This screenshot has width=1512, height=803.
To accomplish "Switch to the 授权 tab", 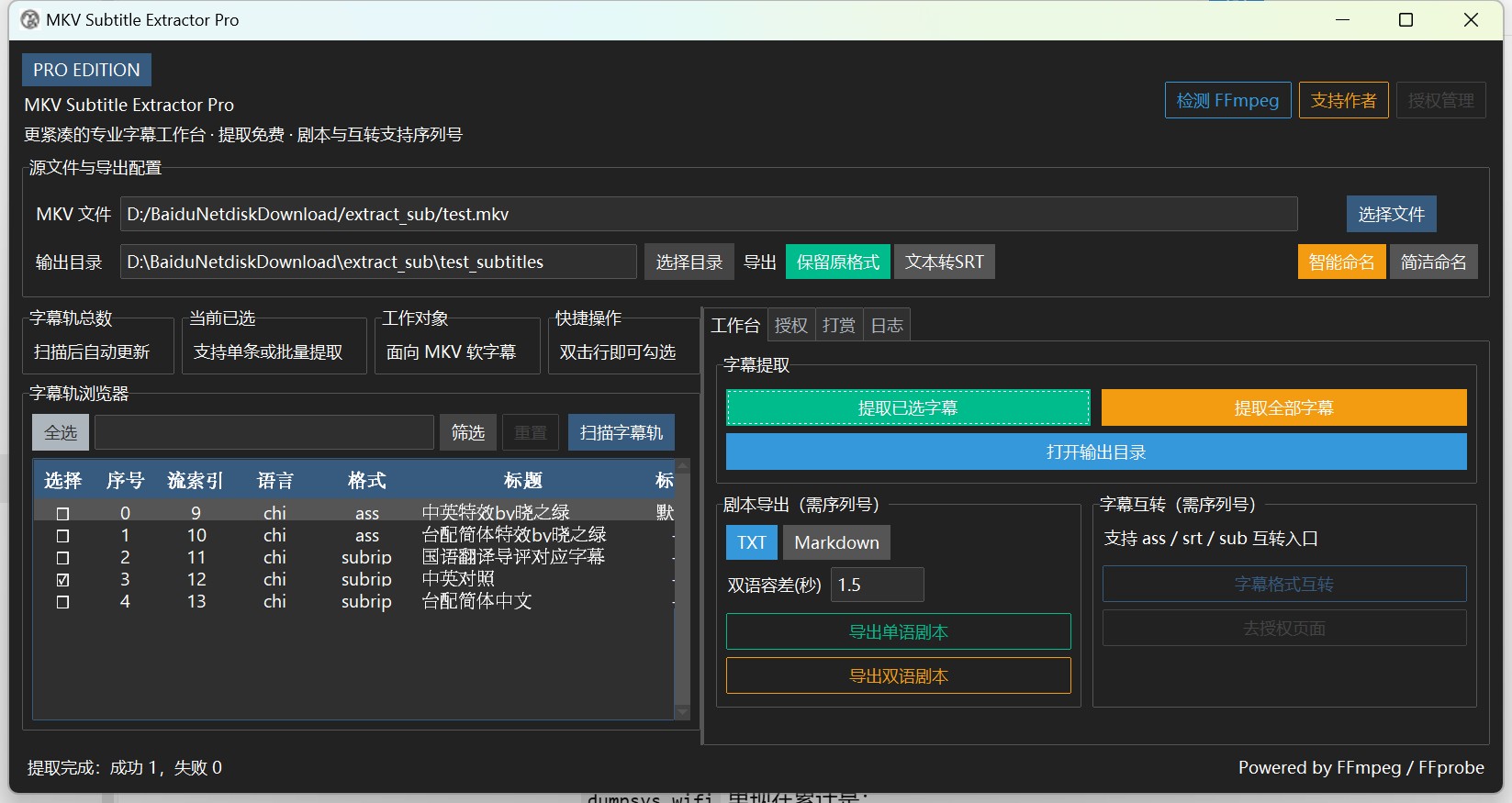I will point(790,325).
